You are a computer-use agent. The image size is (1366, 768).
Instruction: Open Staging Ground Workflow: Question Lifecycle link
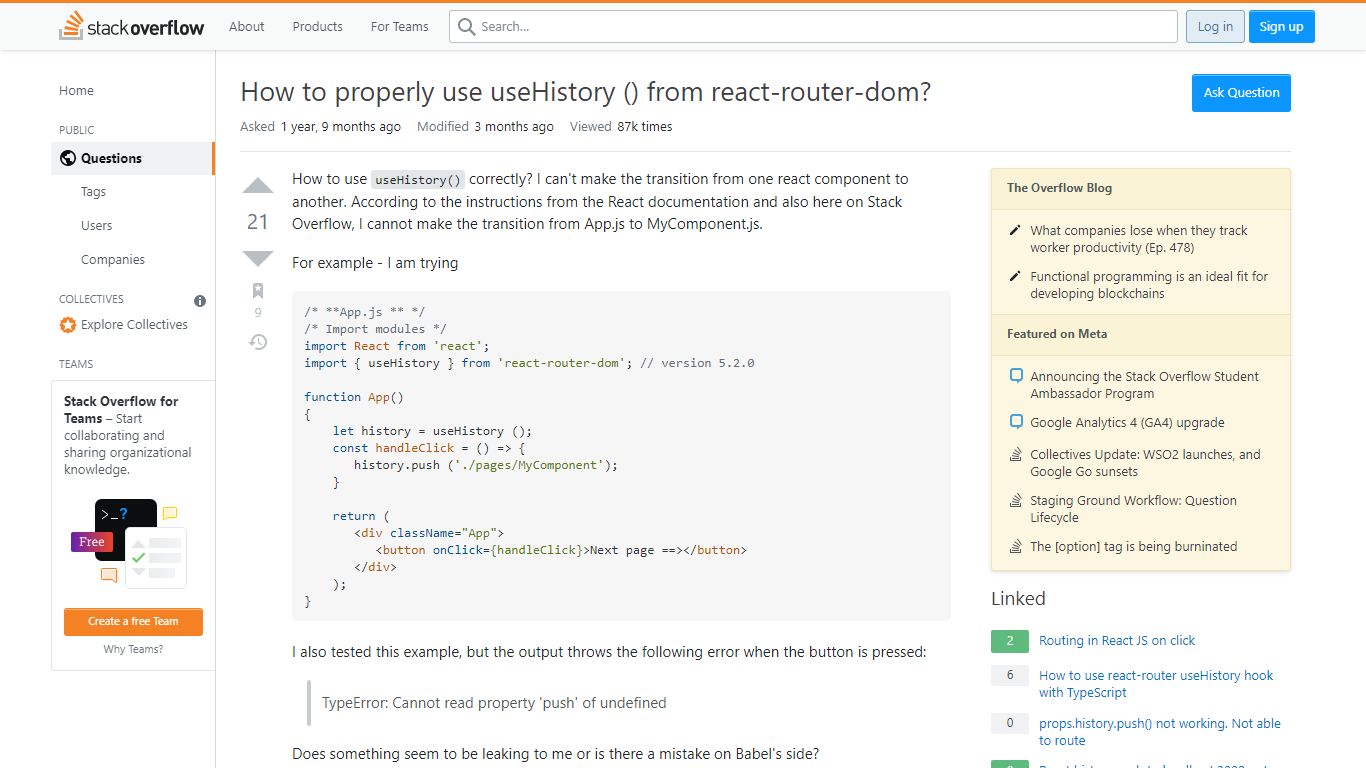coord(1133,509)
